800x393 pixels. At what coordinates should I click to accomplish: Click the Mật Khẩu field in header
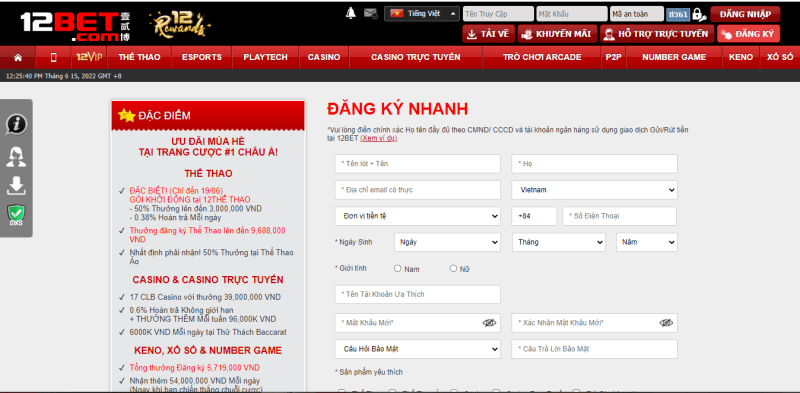click(572, 14)
